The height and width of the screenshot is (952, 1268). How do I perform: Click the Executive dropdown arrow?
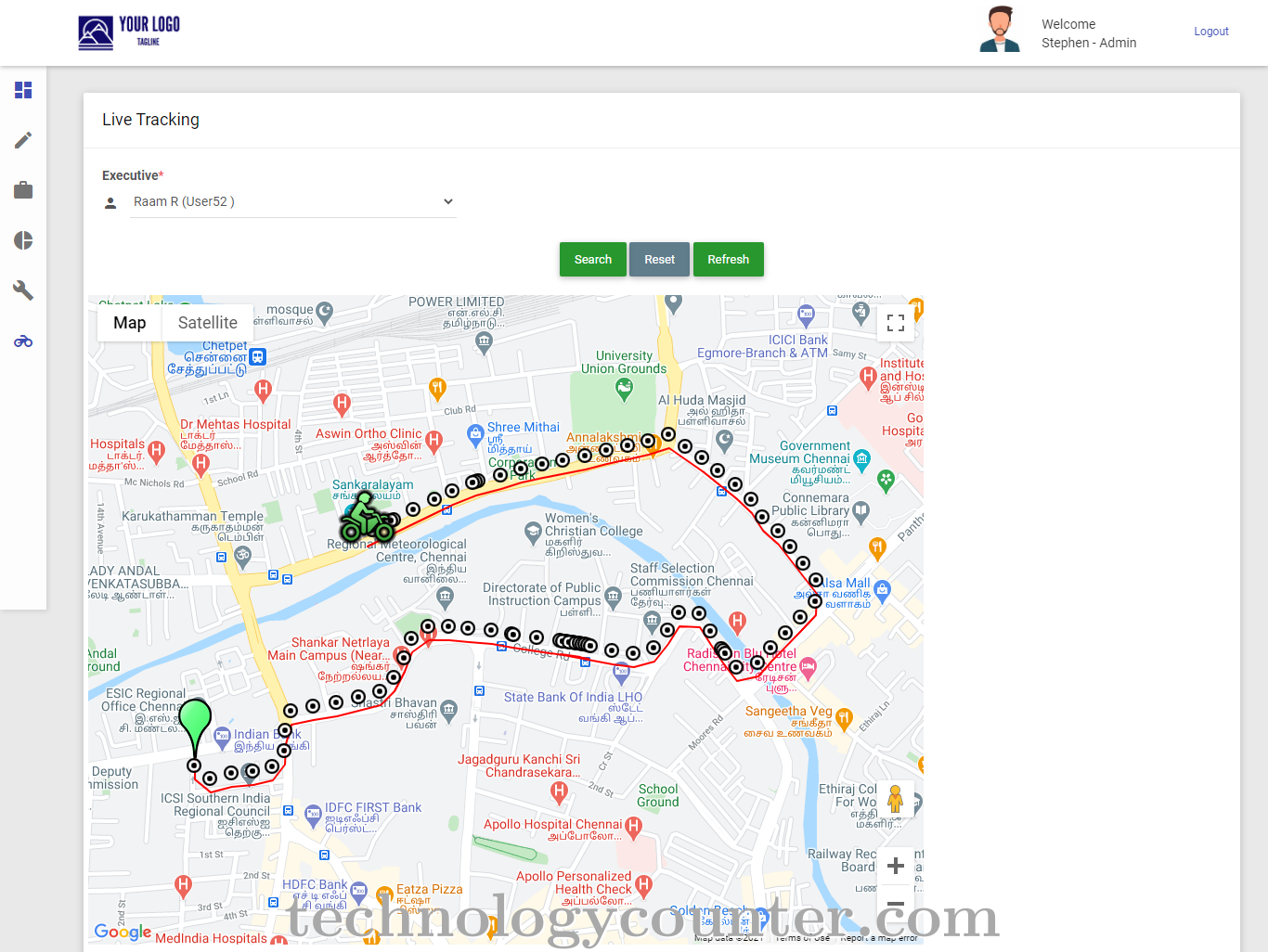(x=448, y=201)
